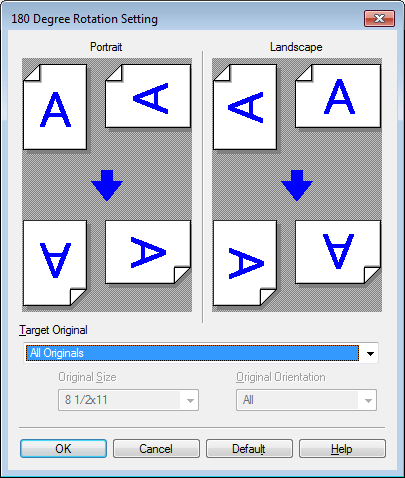The image size is (405, 478).
Task: Click the upright portrait page icon under Portrait
Action: [x=55, y=107]
